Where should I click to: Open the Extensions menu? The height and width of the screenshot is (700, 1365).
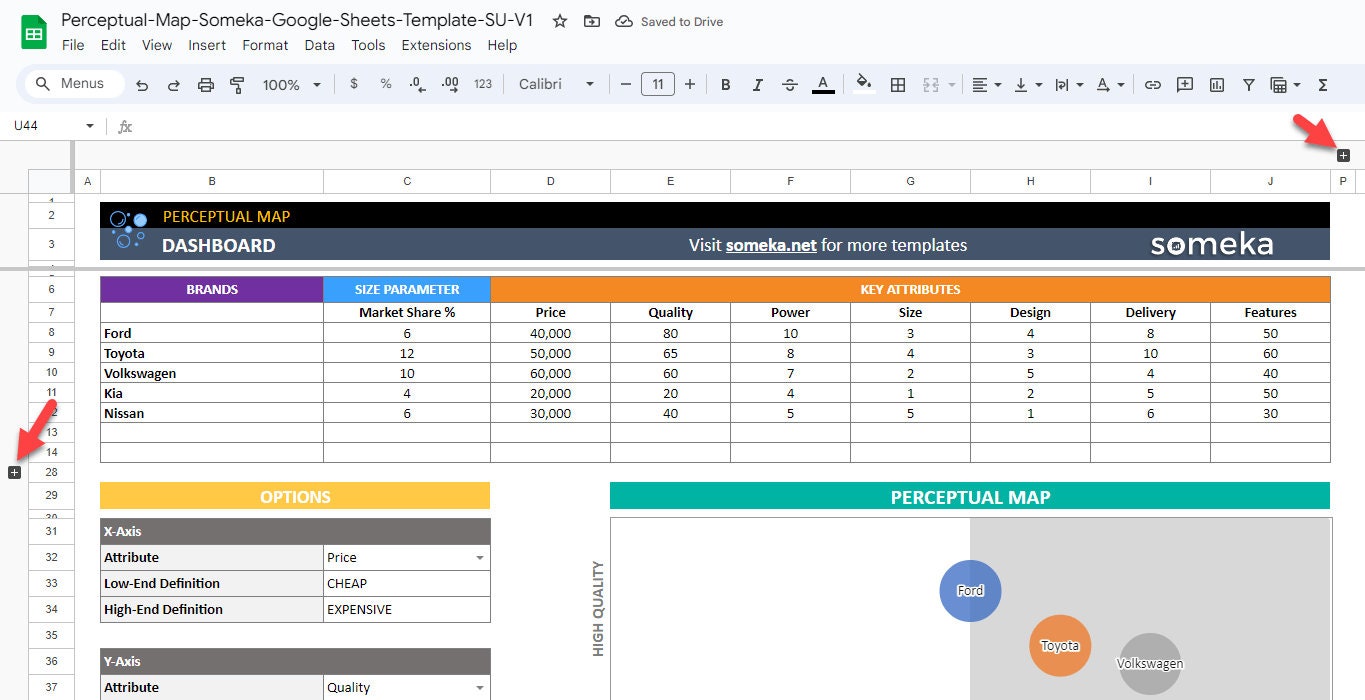[436, 45]
